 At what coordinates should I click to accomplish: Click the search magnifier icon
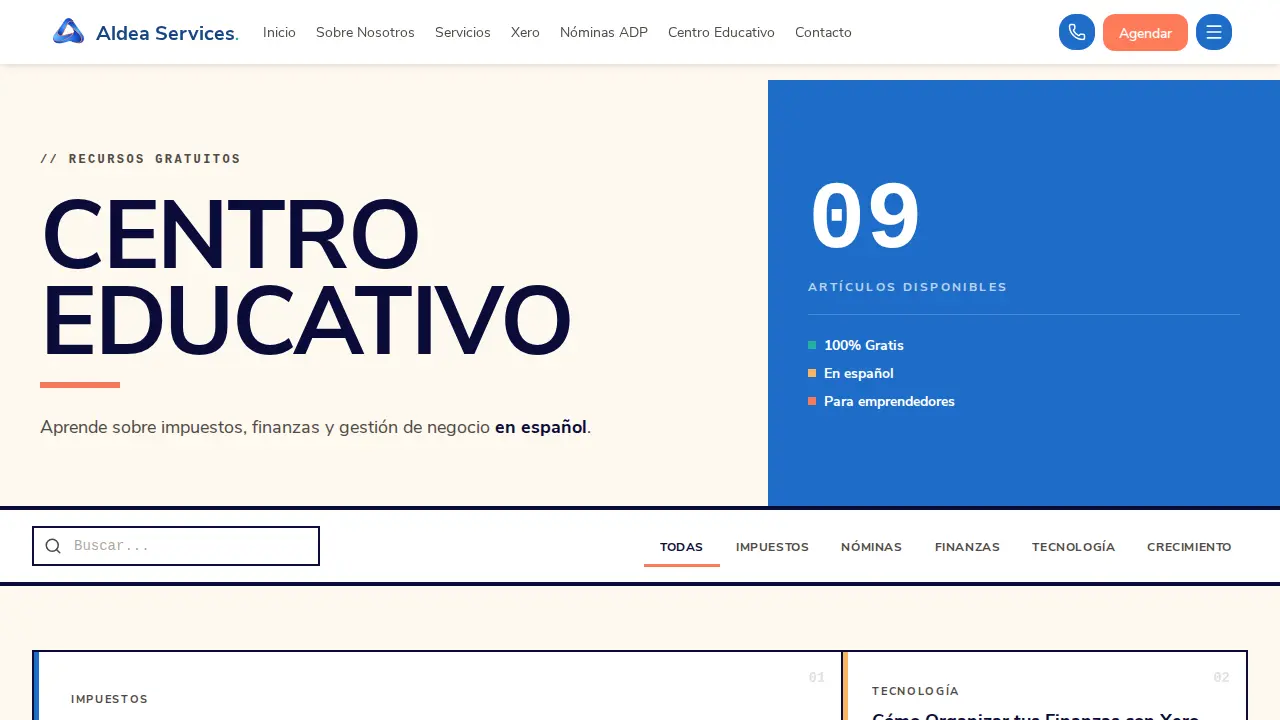click(x=53, y=546)
